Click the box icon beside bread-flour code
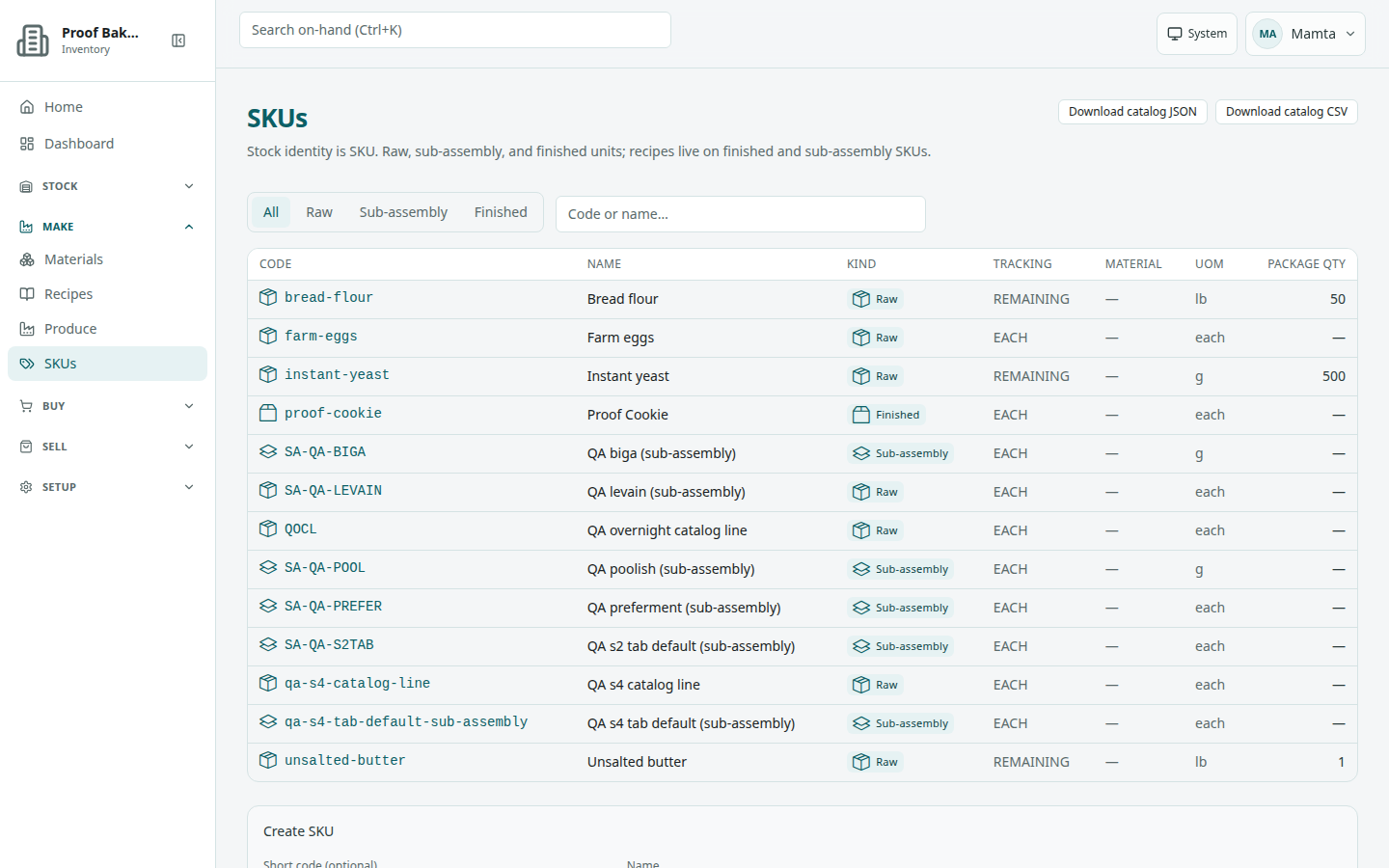Screen dimensions: 1389x868 [268, 297]
